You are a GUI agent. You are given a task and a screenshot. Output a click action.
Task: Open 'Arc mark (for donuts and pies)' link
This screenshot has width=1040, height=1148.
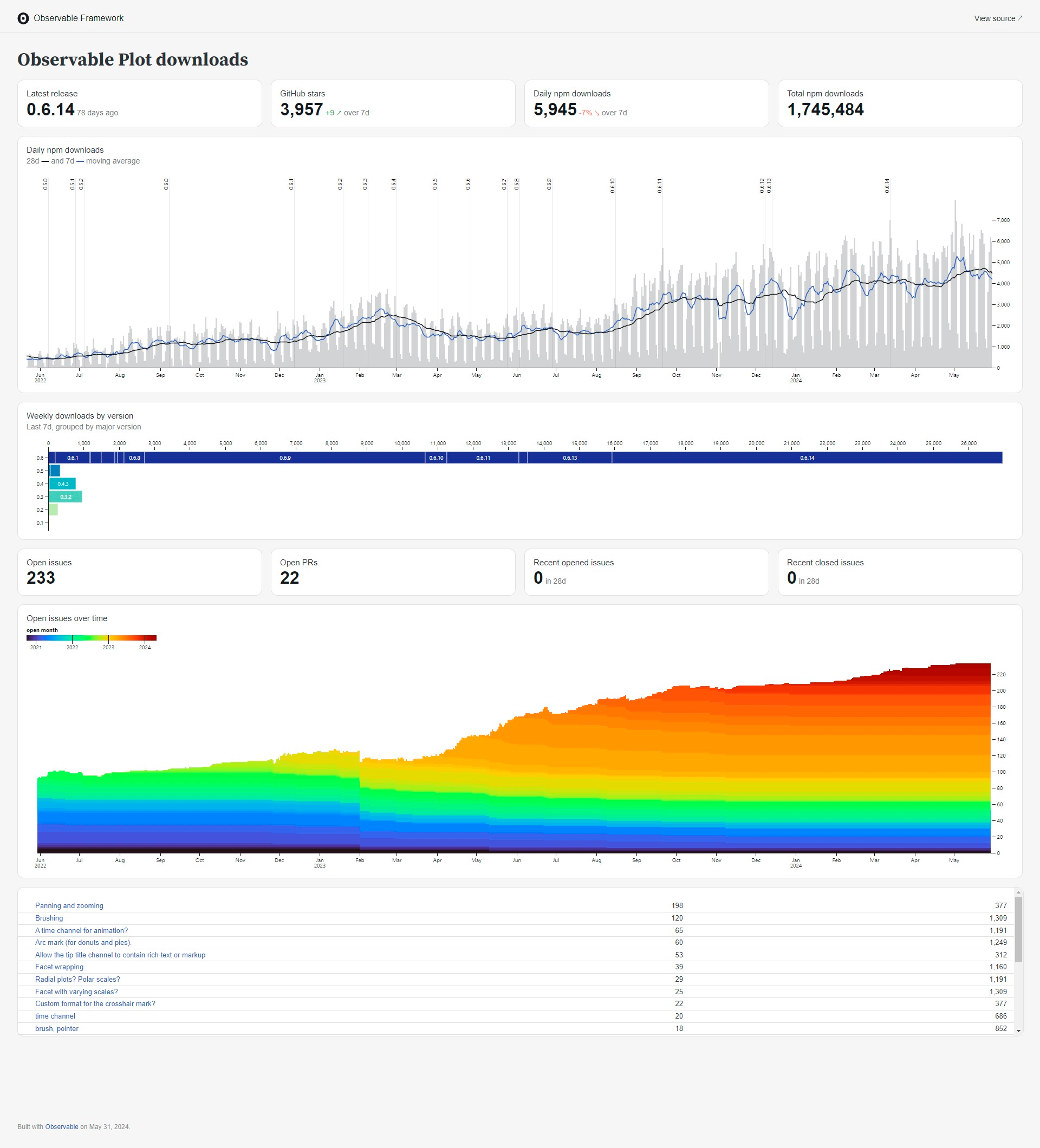83,942
